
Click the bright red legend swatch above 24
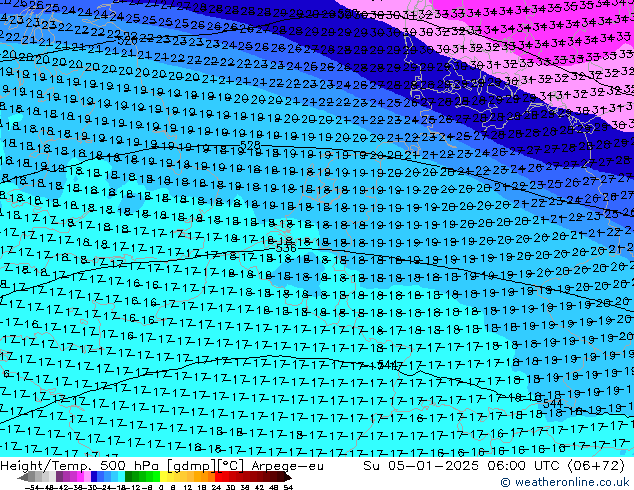point(218,476)
